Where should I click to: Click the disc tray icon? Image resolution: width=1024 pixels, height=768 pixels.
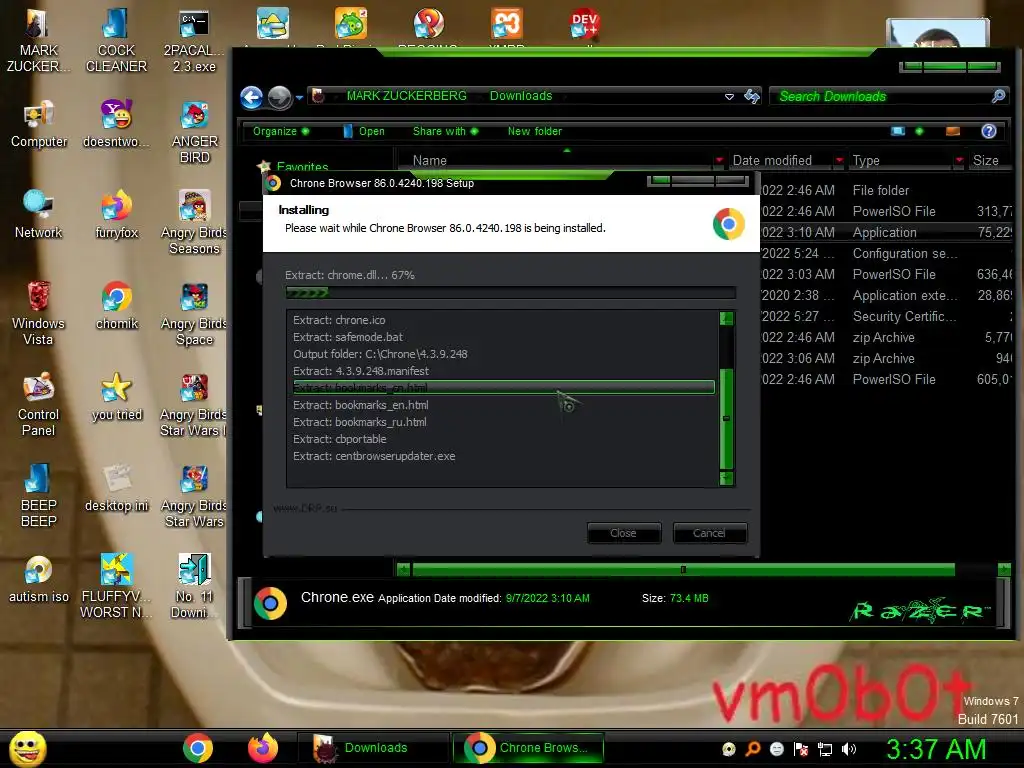coord(729,749)
